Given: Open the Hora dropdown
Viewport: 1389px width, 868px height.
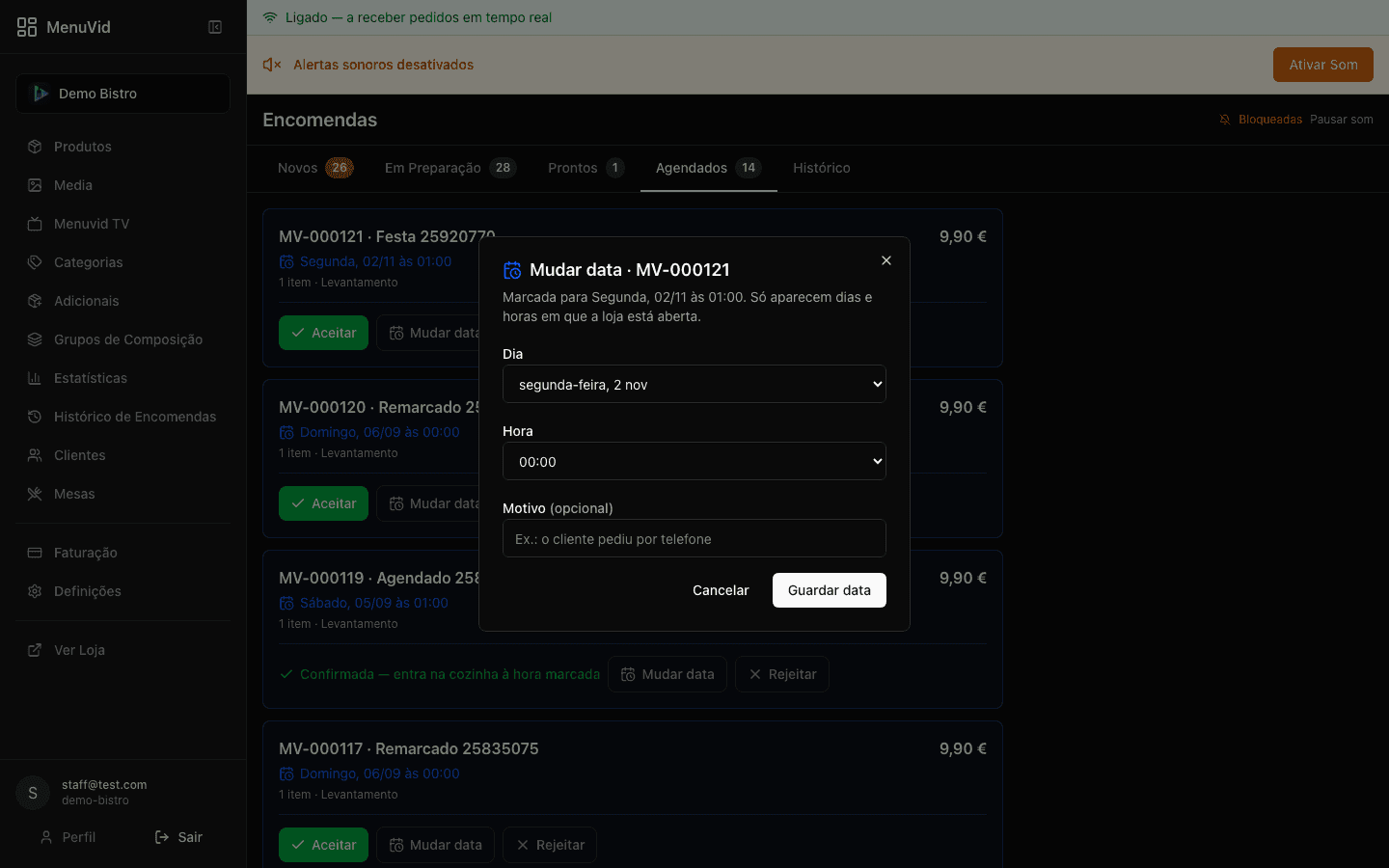Looking at the screenshot, I should (694, 461).
